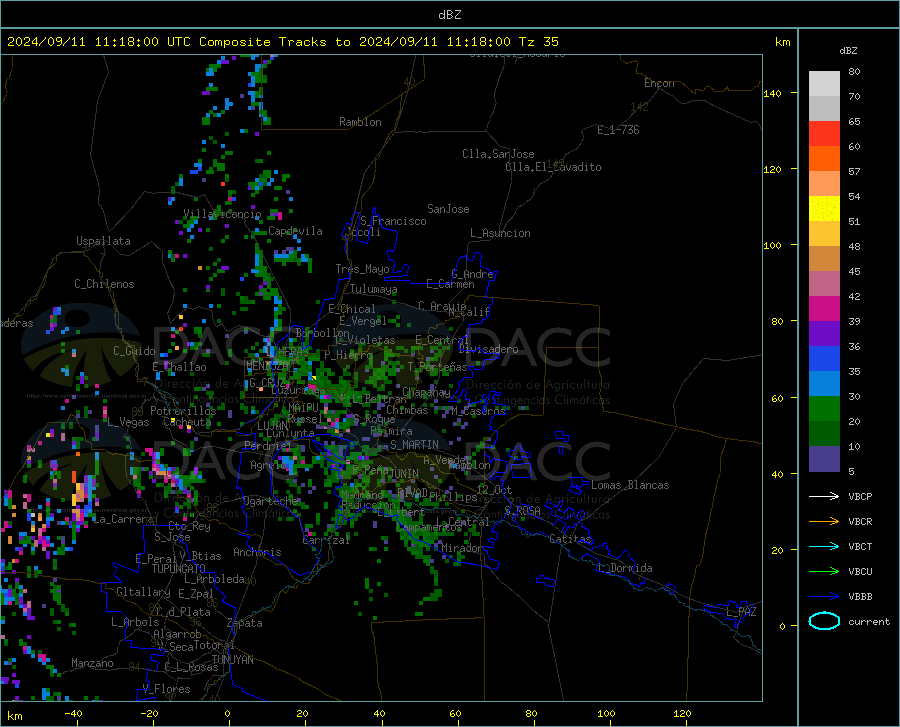Click the Lomas_Blancas map label
This screenshot has width=900, height=727.
(x=630, y=485)
